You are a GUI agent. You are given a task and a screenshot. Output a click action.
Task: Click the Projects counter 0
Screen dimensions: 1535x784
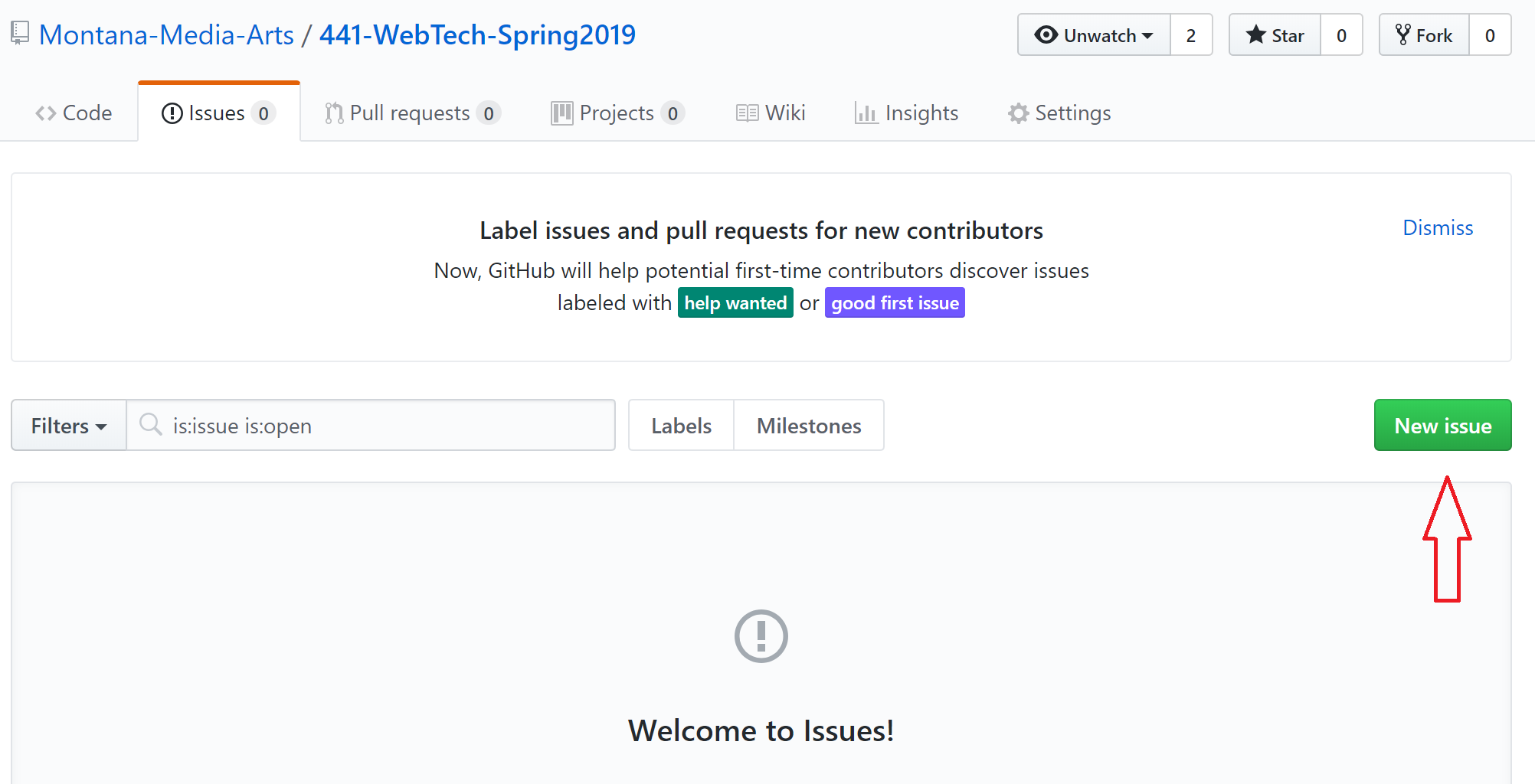point(673,113)
